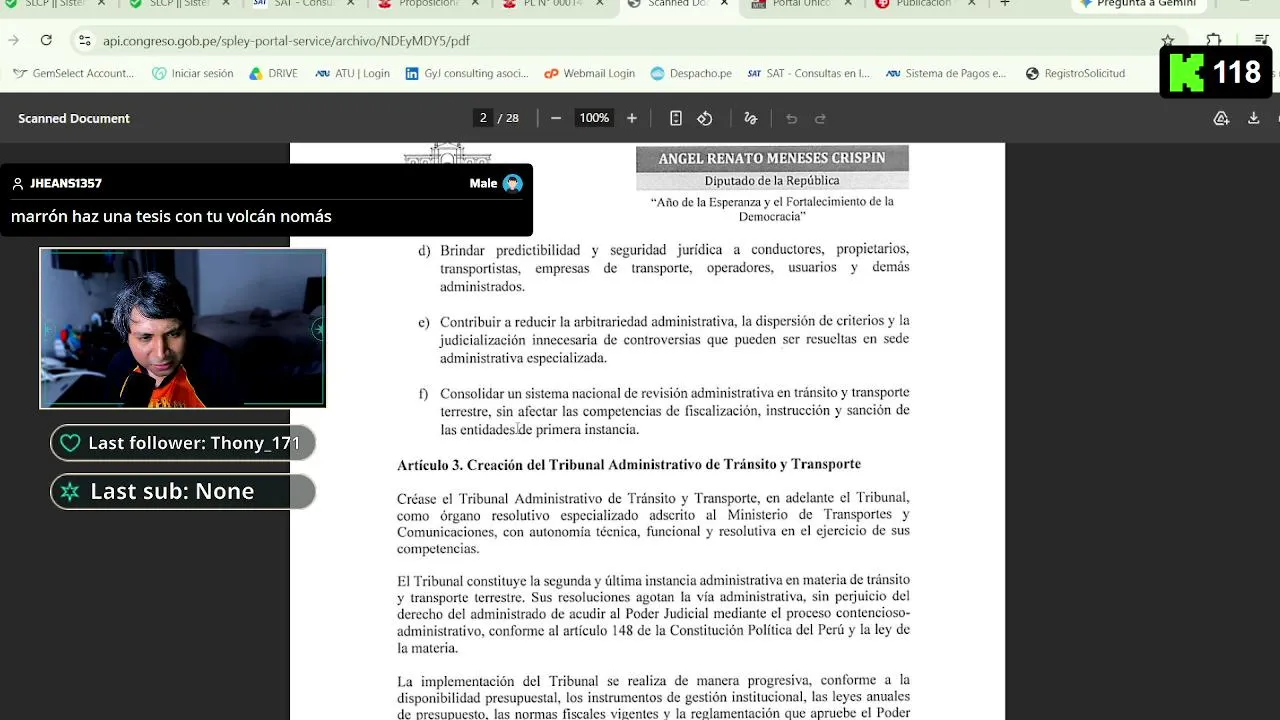Ask Gemini via Pregunta a Gemini

point(1137,4)
